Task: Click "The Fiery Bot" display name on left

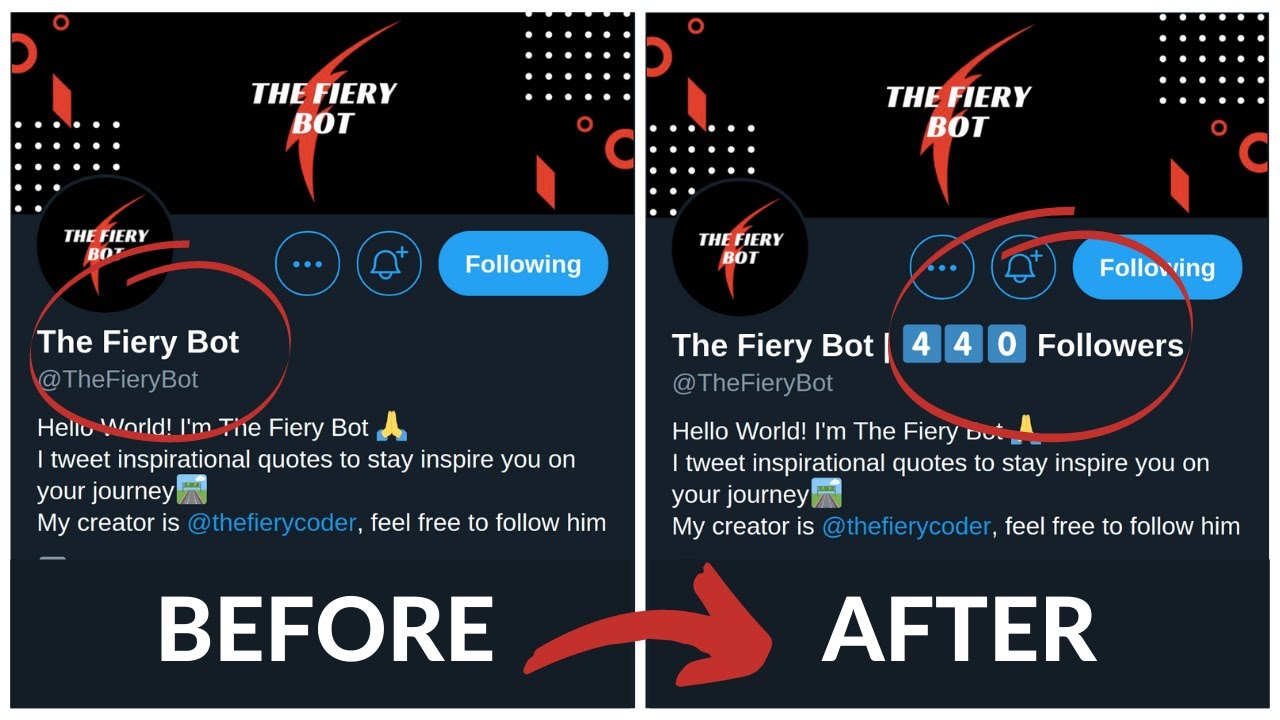Action: click(x=138, y=342)
